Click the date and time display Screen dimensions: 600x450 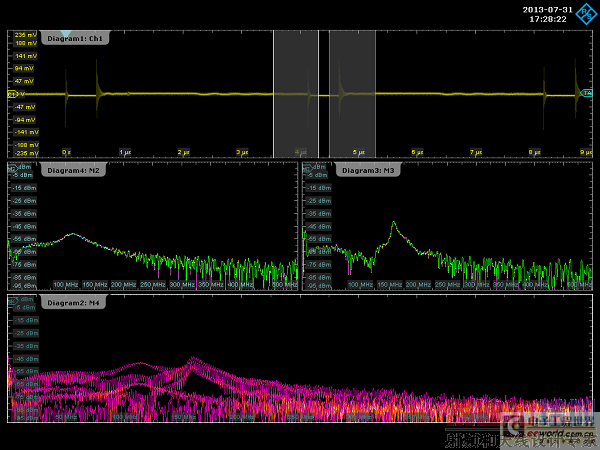click(547, 13)
